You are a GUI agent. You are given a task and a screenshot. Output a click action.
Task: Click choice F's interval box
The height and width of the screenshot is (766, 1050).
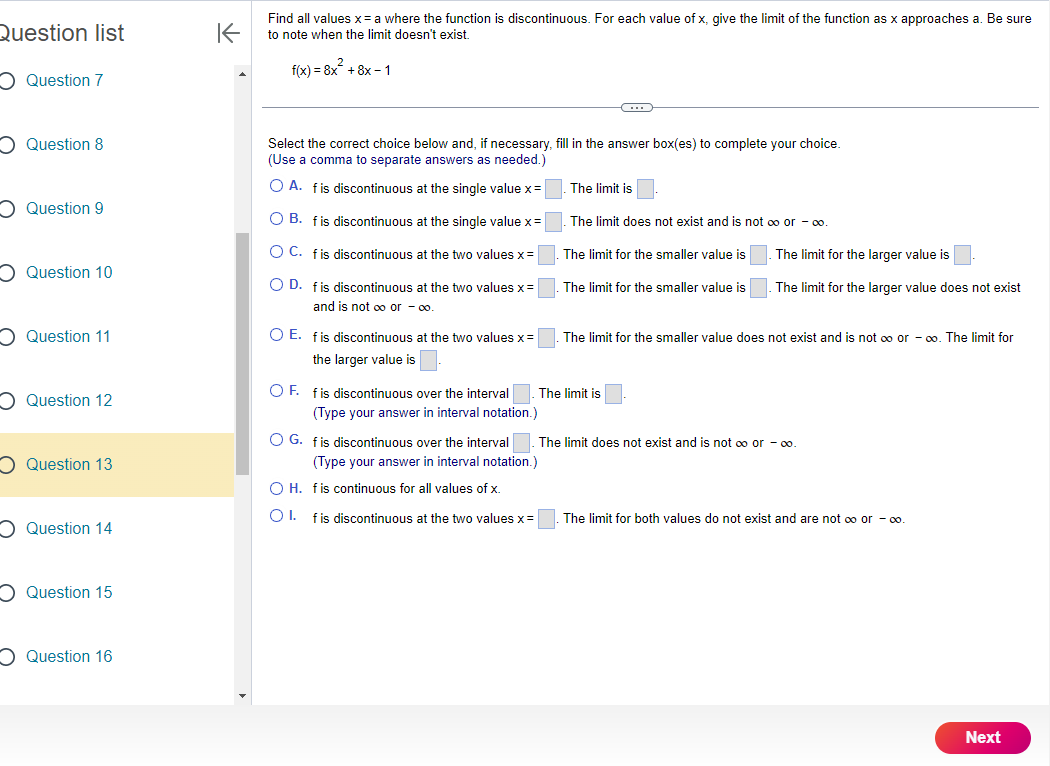pos(522,394)
